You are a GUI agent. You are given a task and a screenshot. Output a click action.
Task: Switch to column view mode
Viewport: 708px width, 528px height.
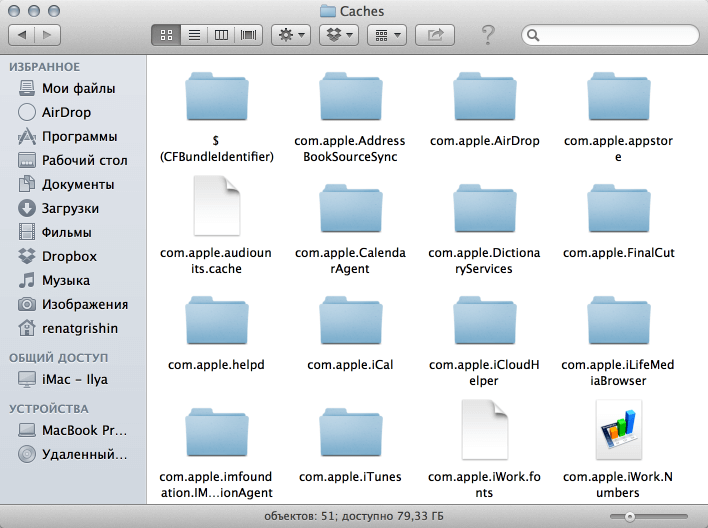click(x=220, y=35)
